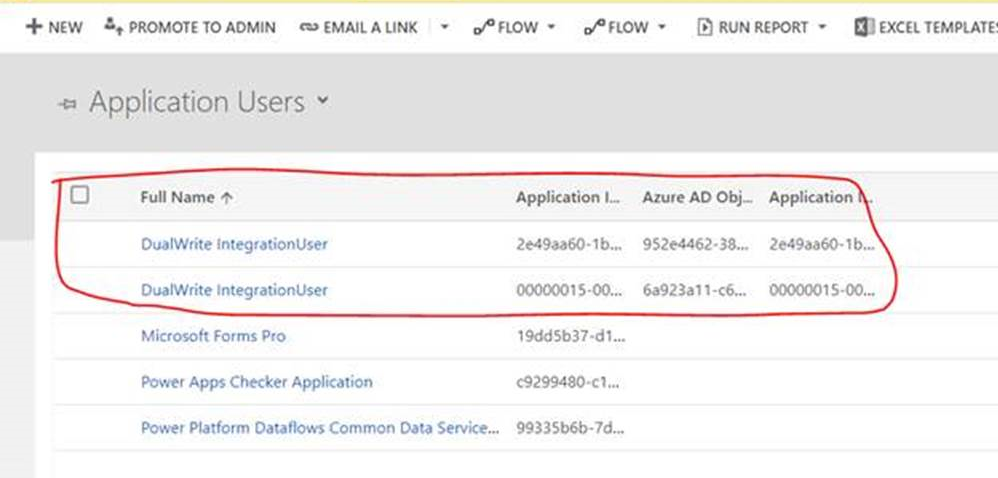
Task: Click the Excel Templates icon
Action: click(863, 27)
